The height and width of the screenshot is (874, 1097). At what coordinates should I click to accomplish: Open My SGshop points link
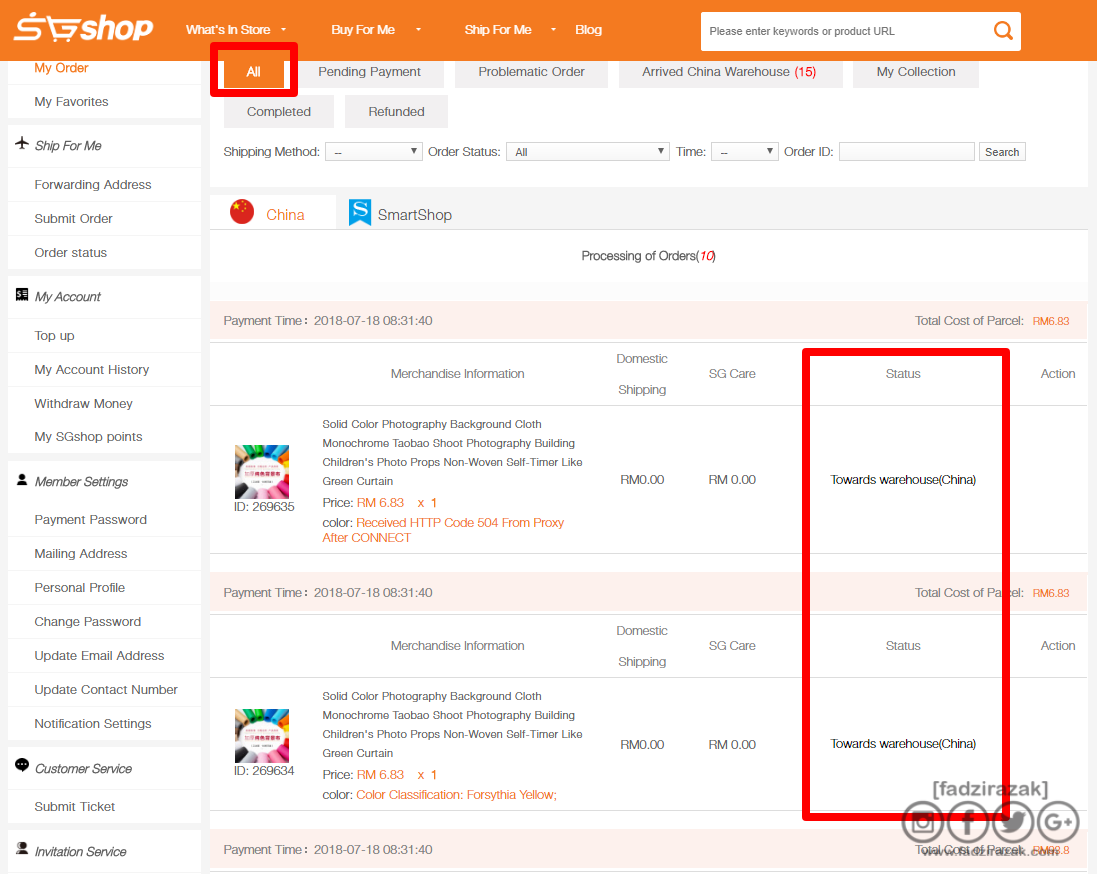click(x=88, y=436)
